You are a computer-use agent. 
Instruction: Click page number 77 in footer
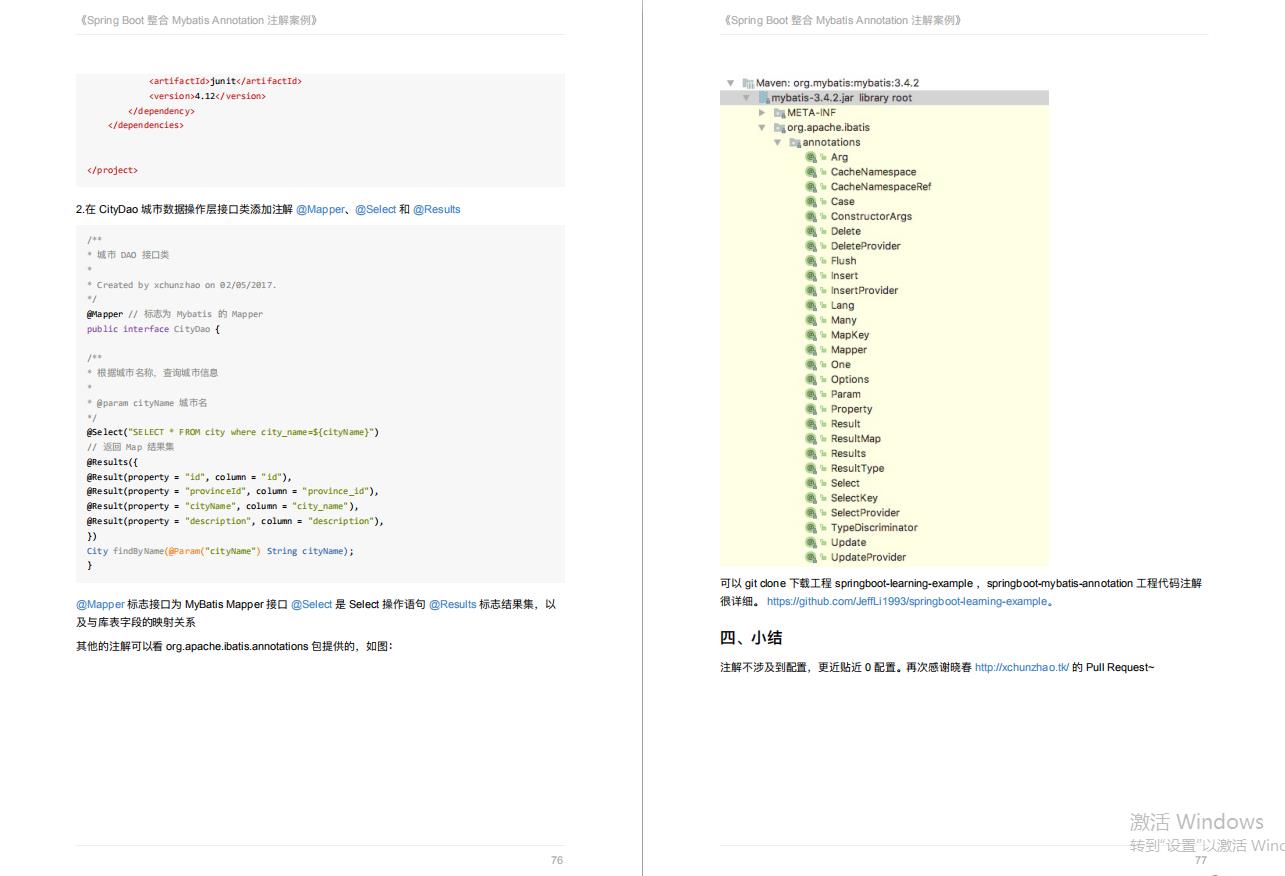pos(1201,860)
